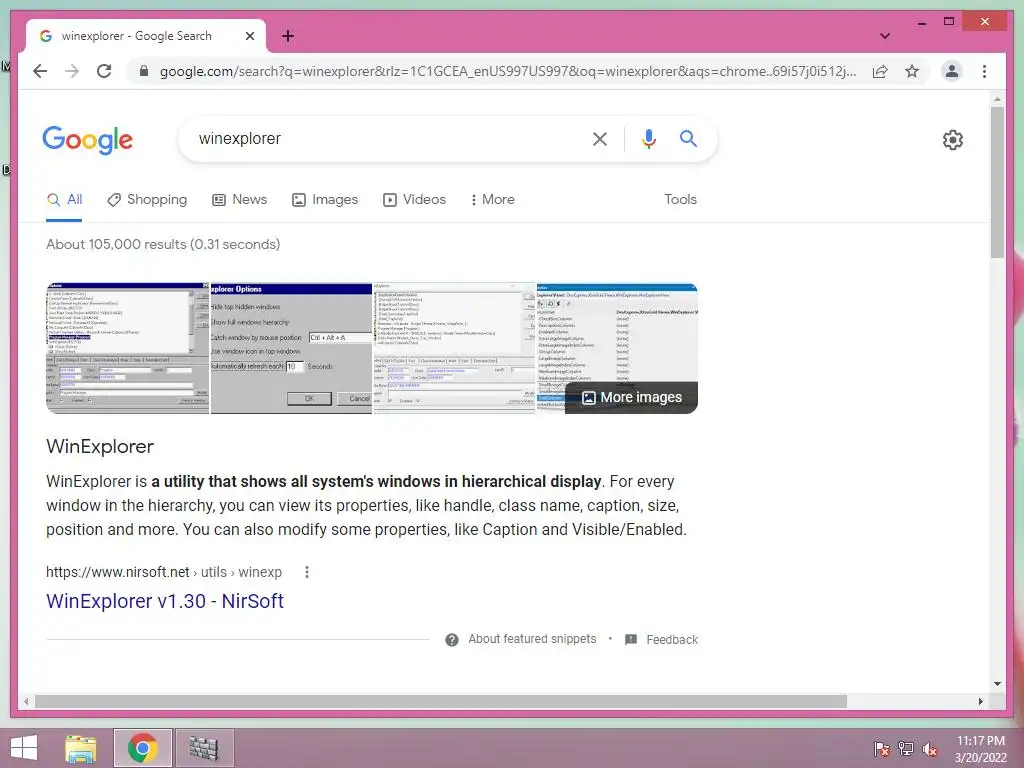The width and height of the screenshot is (1024, 768).
Task: Close the winexplorer Google Search tab
Action: (249, 36)
